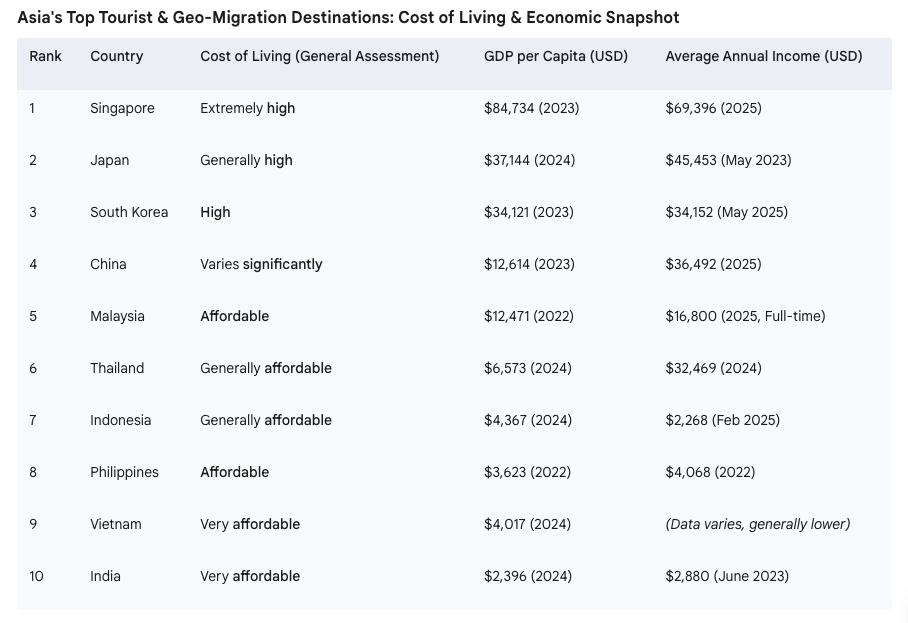Select the Singapore country cell
Image resolution: width=908 pixels, height=623 pixels.
122,108
